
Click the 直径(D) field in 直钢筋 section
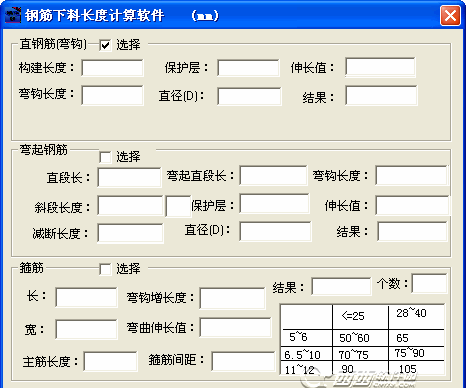tap(249, 96)
